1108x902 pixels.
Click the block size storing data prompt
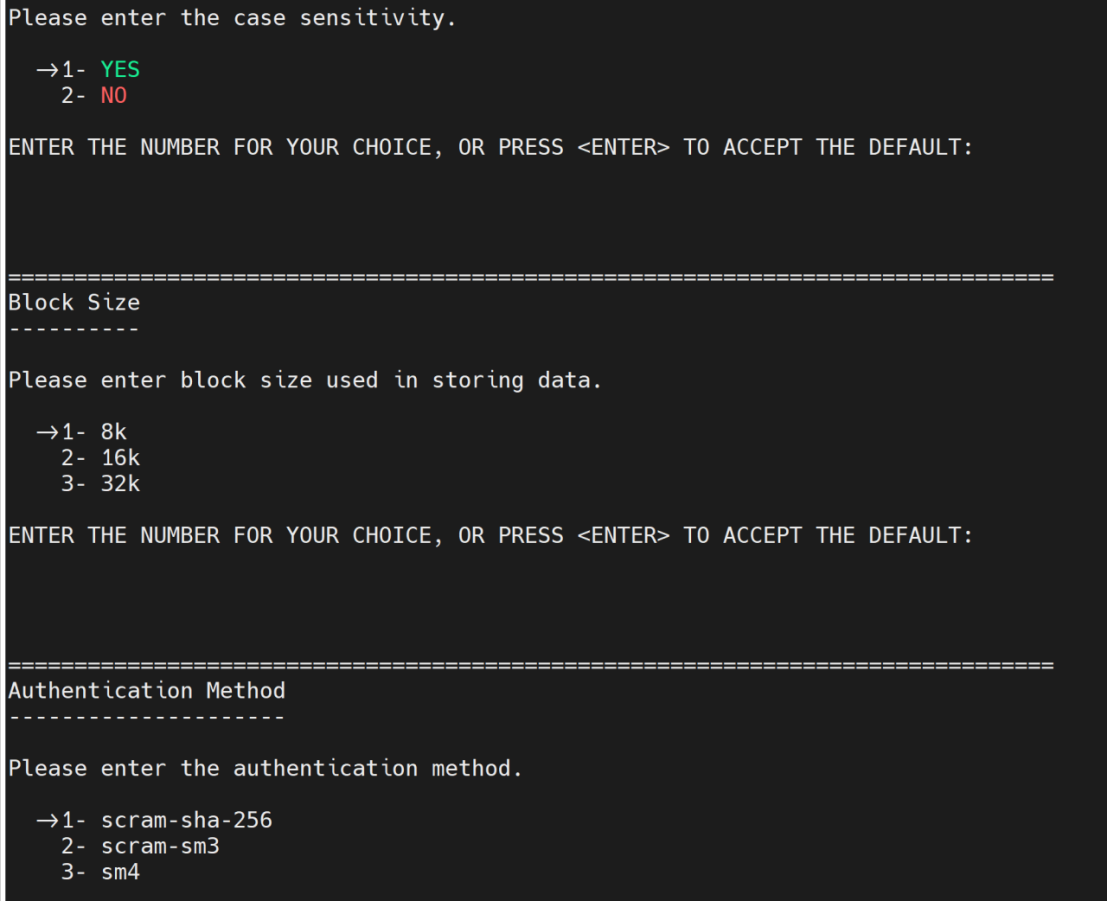click(x=305, y=380)
